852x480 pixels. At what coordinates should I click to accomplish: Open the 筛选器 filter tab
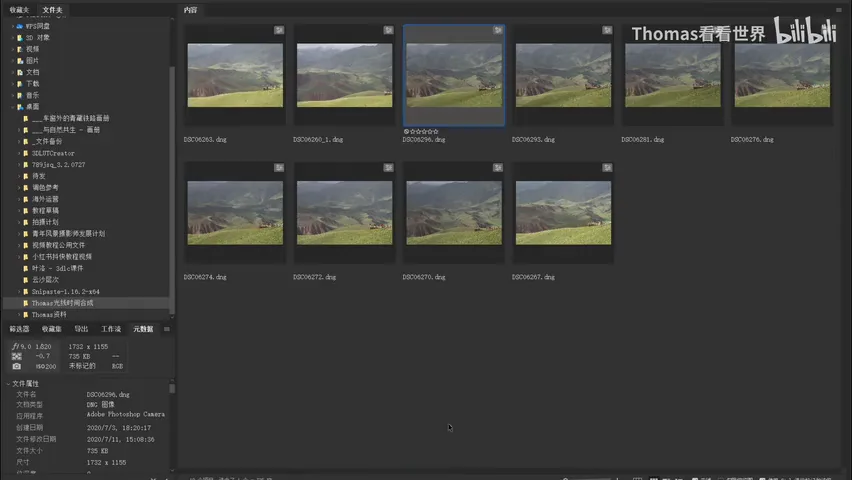[x=19, y=329]
